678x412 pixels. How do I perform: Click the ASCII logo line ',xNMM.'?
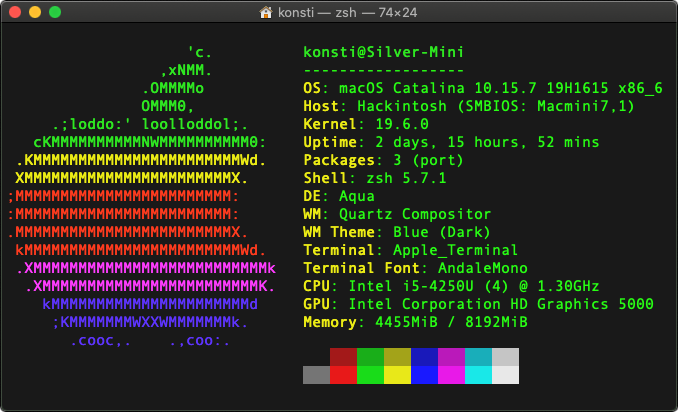click(x=186, y=70)
